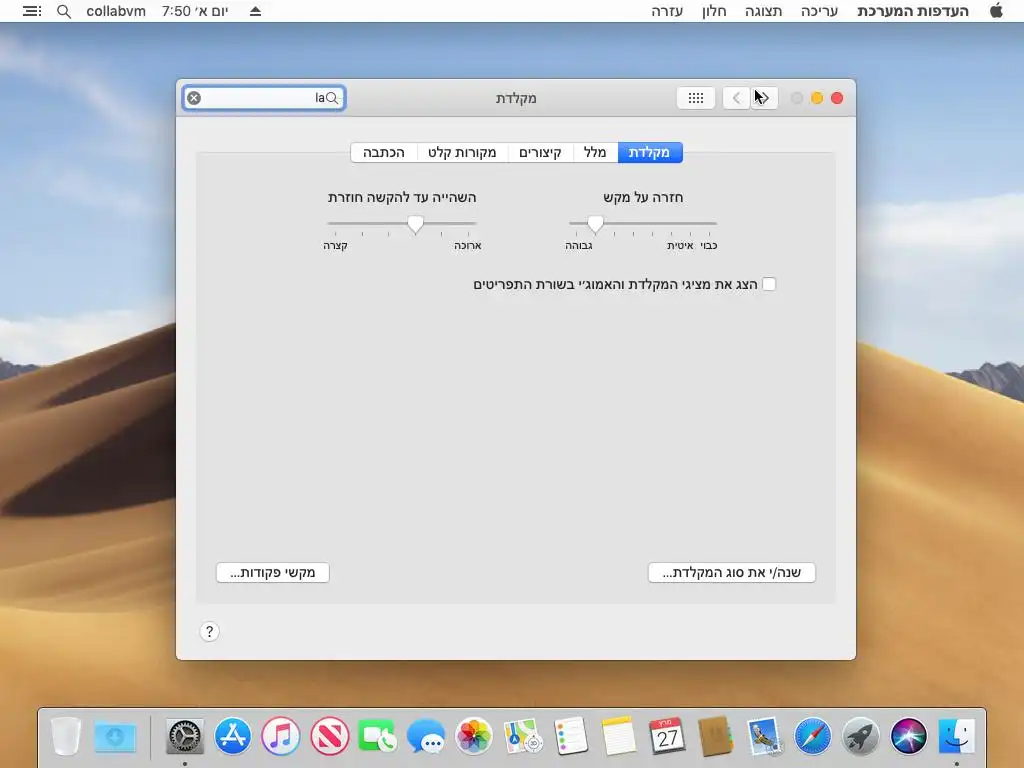Open Downloads folder in Dock
Viewport: 1024px width, 768px height.
pos(115,736)
